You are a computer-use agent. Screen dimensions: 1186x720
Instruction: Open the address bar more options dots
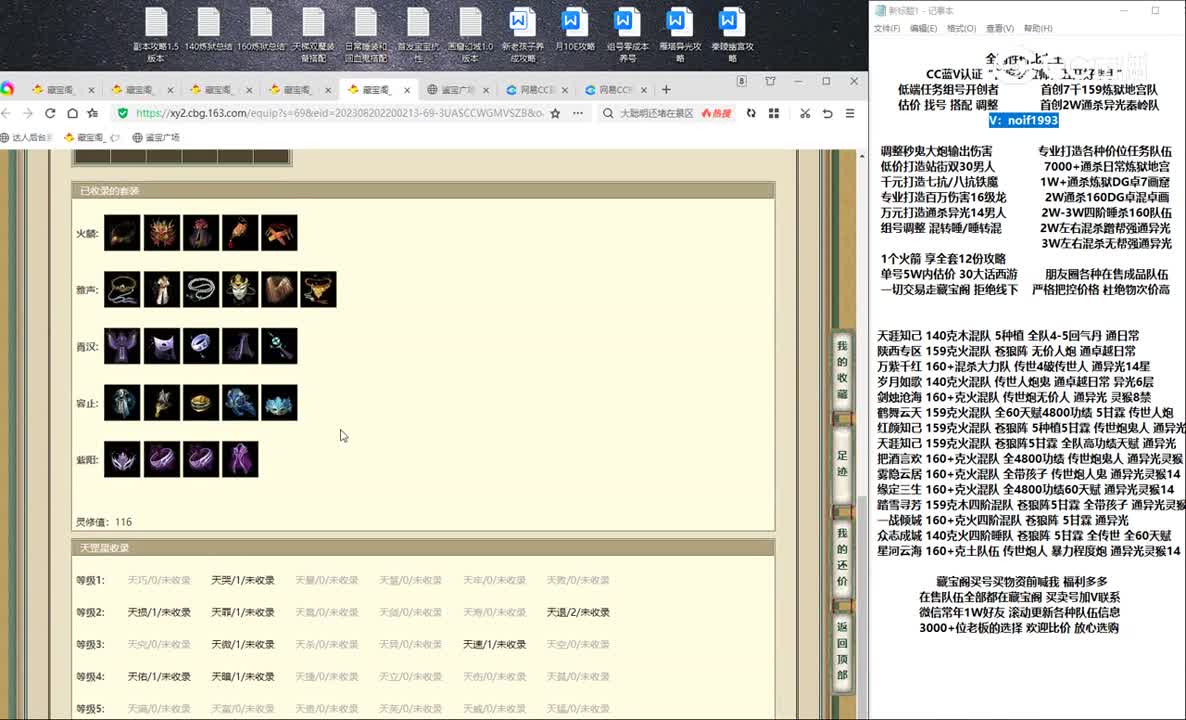(578, 113)
